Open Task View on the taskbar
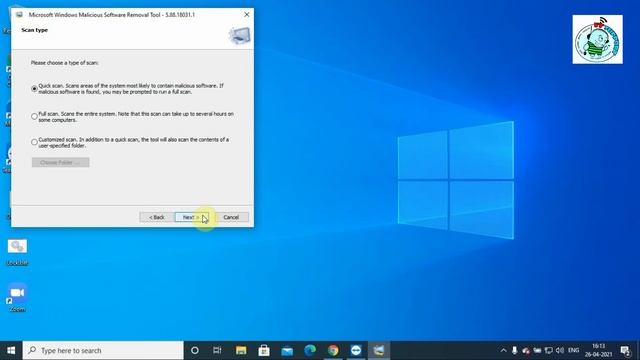Image resolution: width=640 pixels, height=360 pixels. click(217, 350)
